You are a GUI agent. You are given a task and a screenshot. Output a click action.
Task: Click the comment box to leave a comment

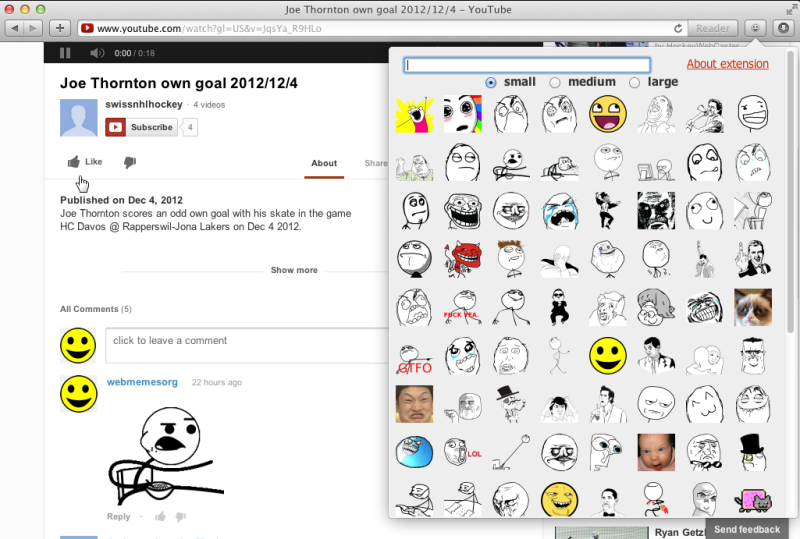[x=247, y=346]
